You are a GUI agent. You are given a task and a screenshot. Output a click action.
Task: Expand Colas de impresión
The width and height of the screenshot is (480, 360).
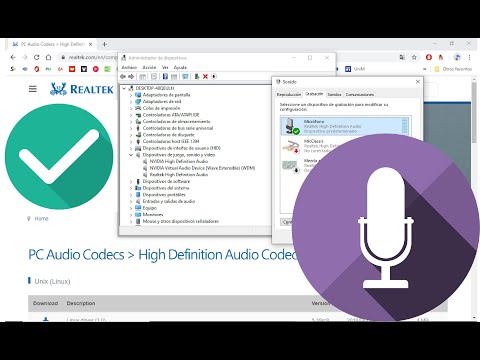131,108
